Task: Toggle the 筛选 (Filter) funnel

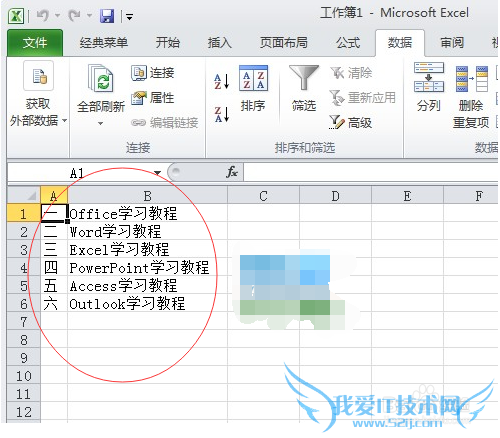Action: 304,89
